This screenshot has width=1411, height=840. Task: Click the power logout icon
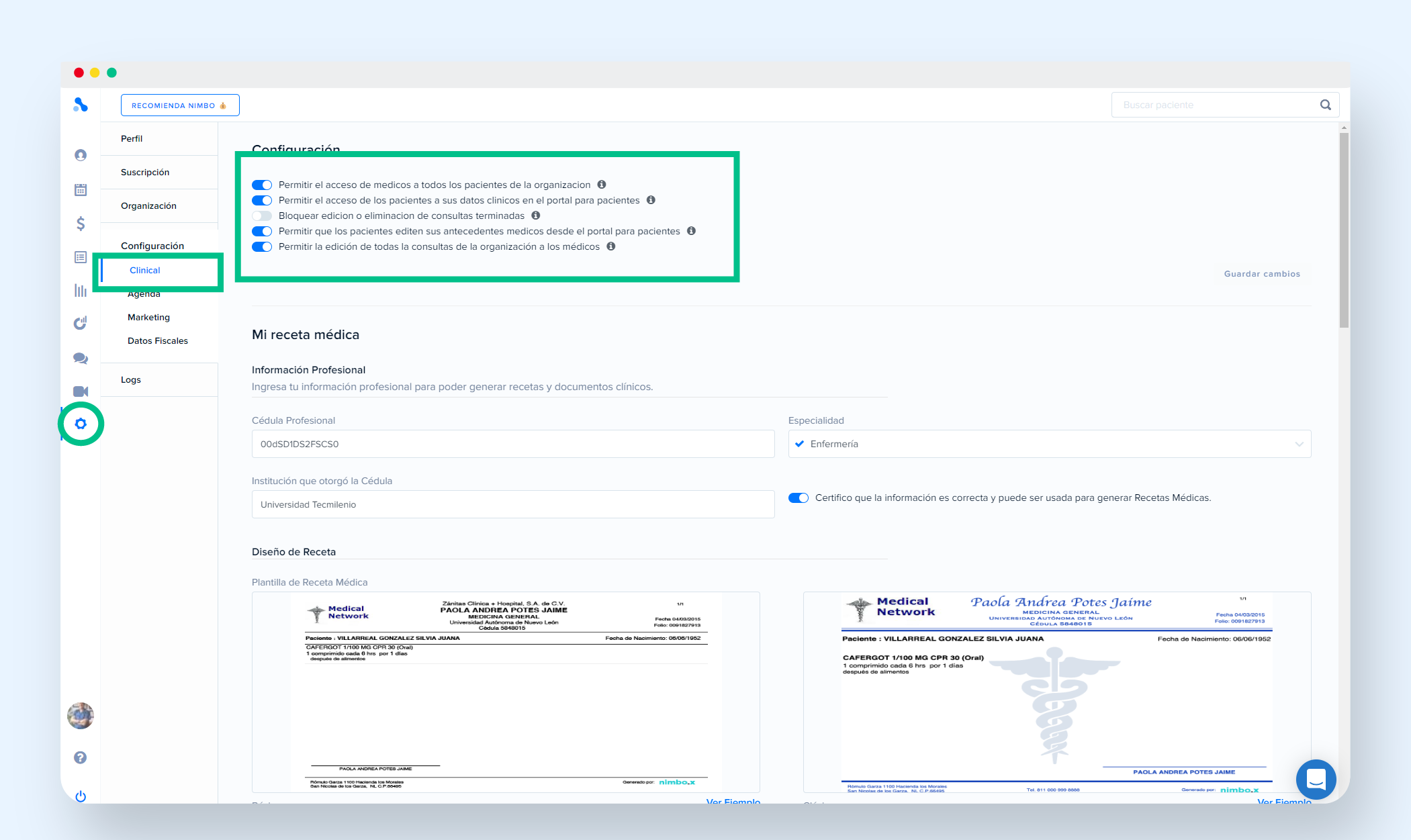81,796
